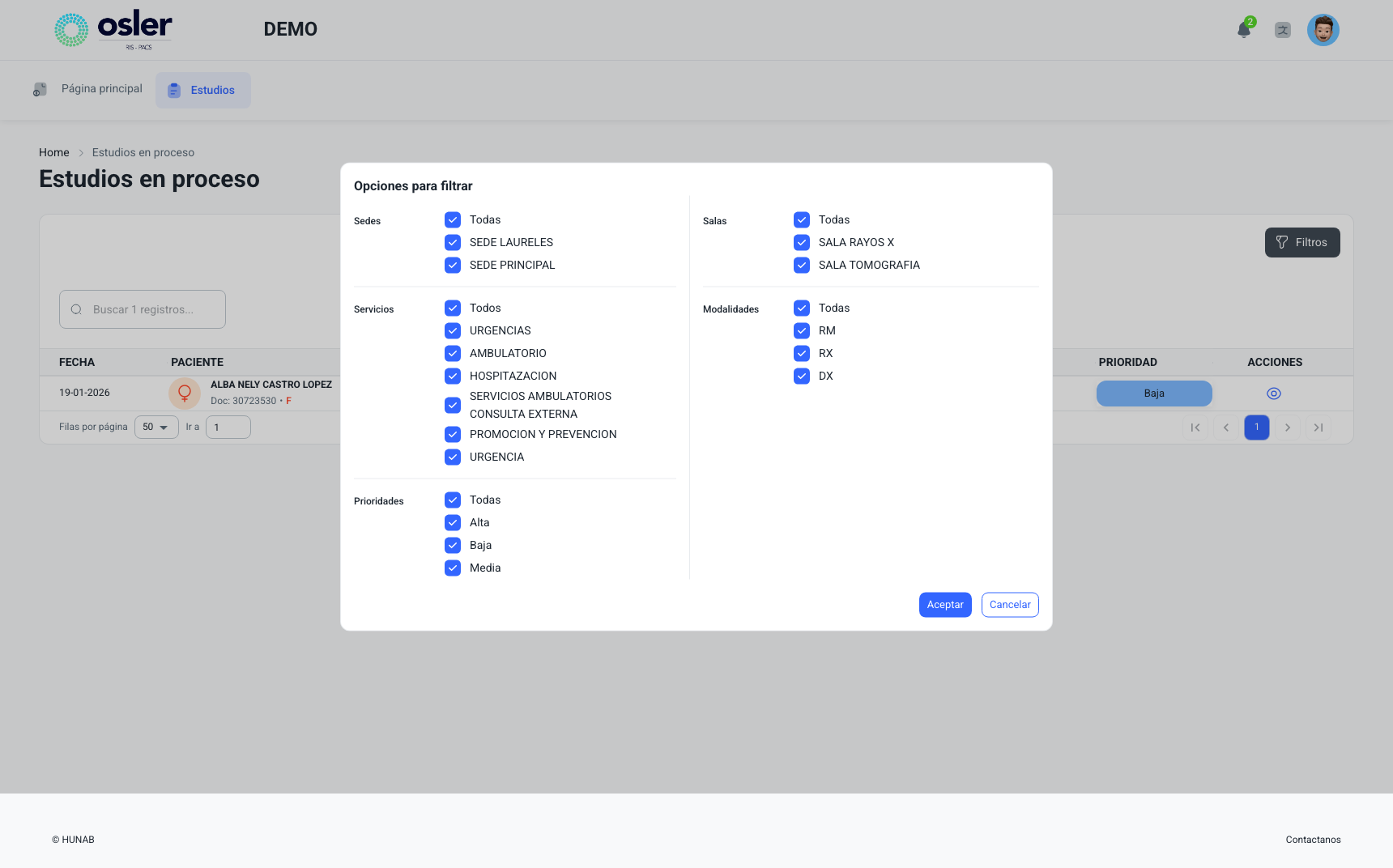Toggle HOSPITAZACION checkbox
This screenshot has height=868, width=1393.
coord(453,376)
